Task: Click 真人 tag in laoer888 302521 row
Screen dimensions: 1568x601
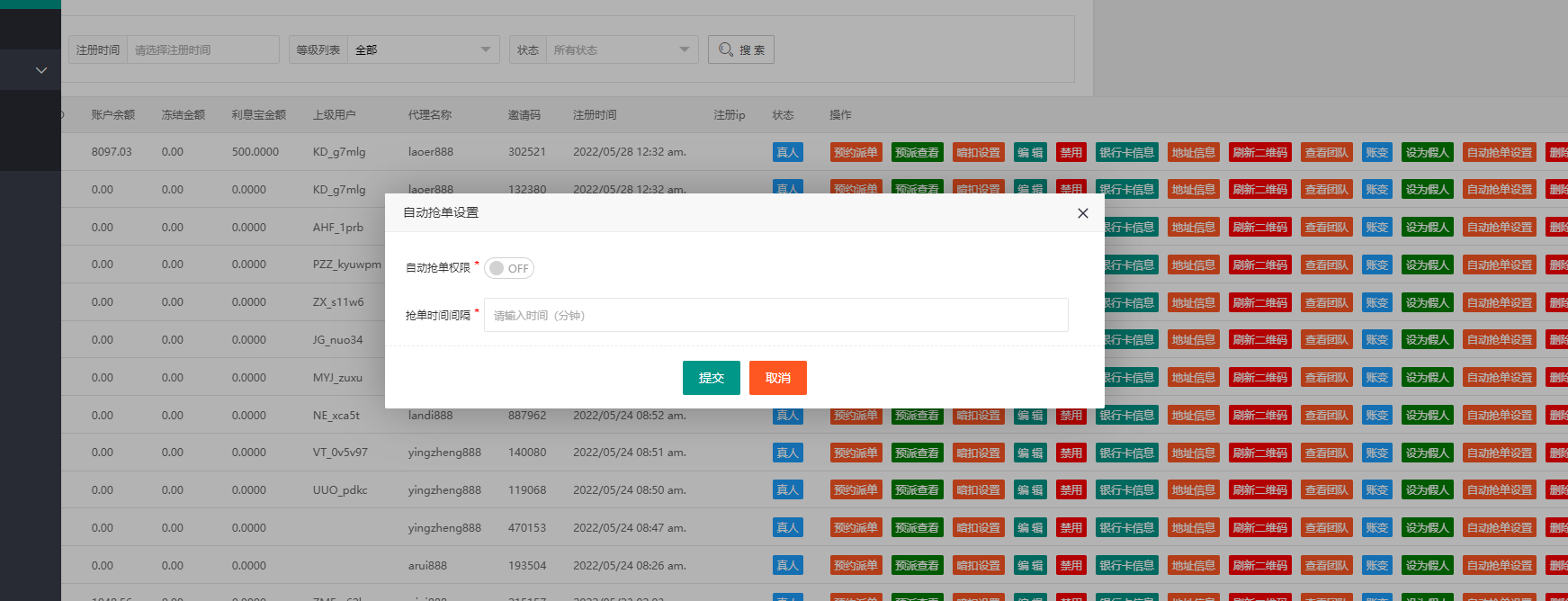Action: point(787,152)
